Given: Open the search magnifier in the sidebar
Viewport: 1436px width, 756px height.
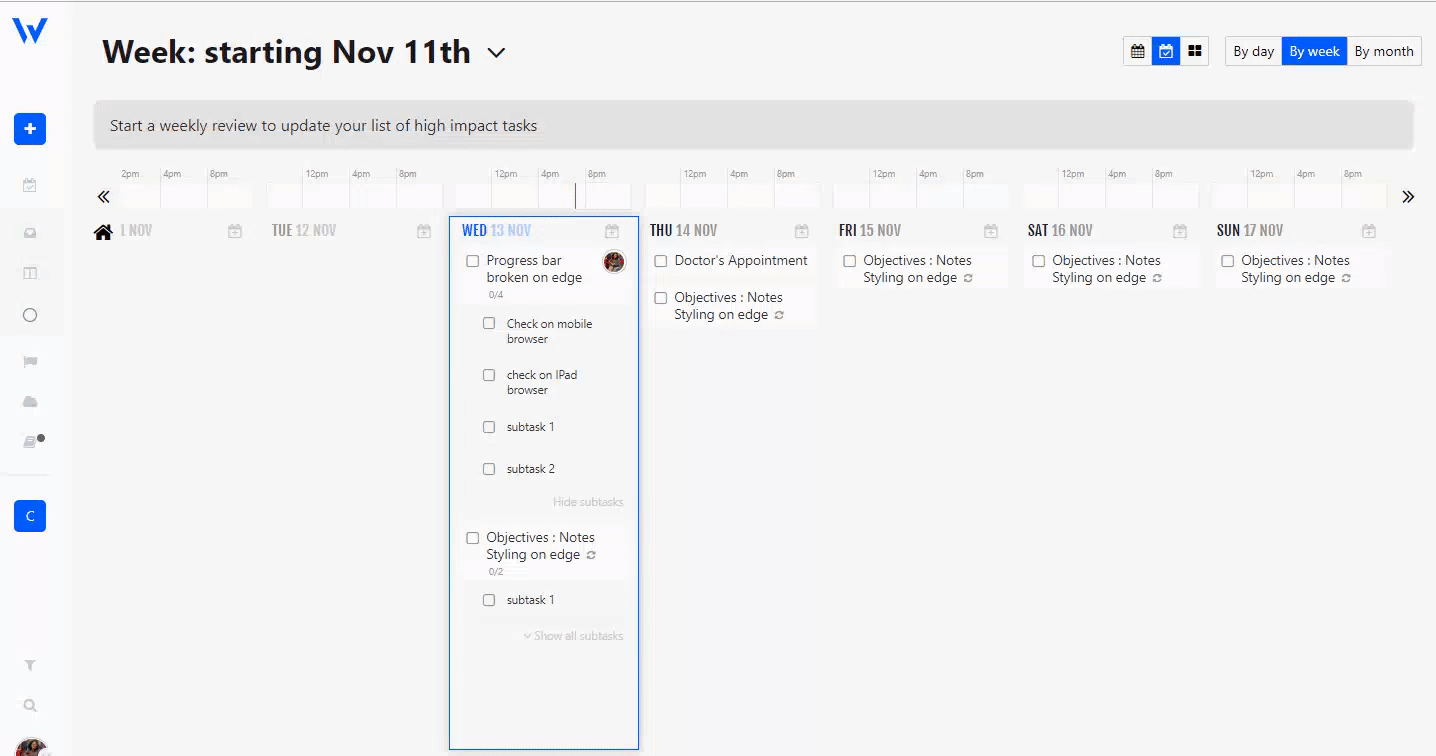Looking at the screenshot, I should pos(29,705).
